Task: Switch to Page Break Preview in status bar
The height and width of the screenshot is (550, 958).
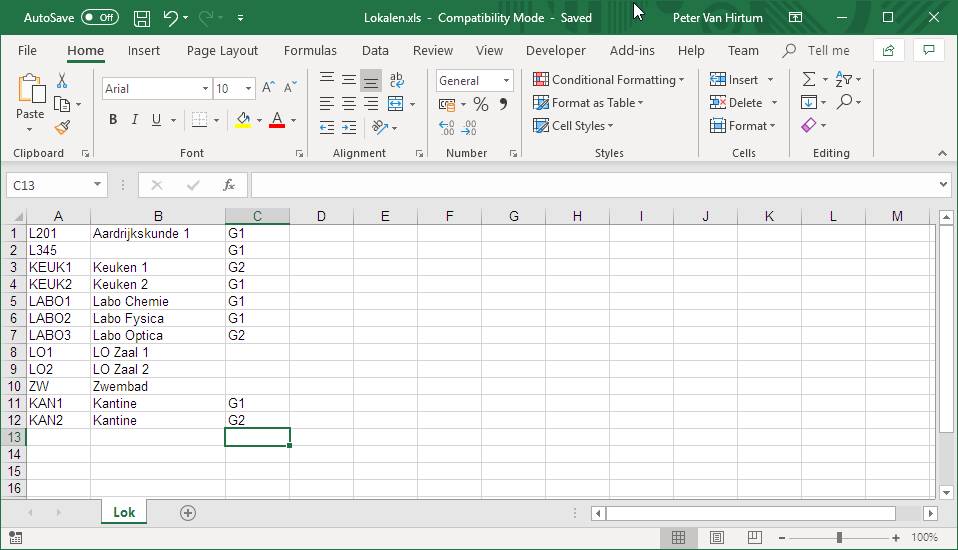Action: pyautogui.click(x=755, y=538)
